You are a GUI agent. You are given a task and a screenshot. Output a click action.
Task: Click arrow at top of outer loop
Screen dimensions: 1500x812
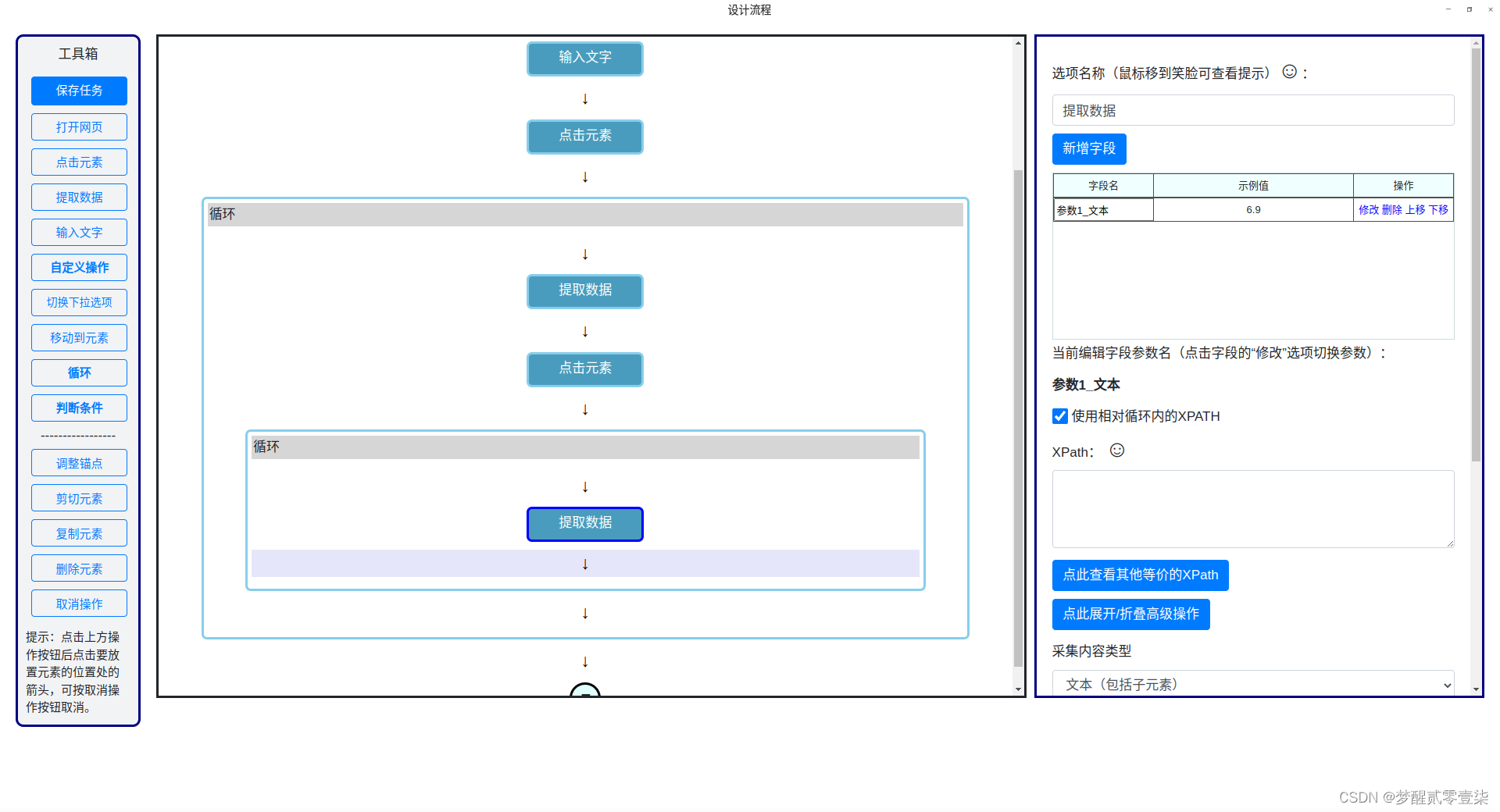click(x=585, y=254)
